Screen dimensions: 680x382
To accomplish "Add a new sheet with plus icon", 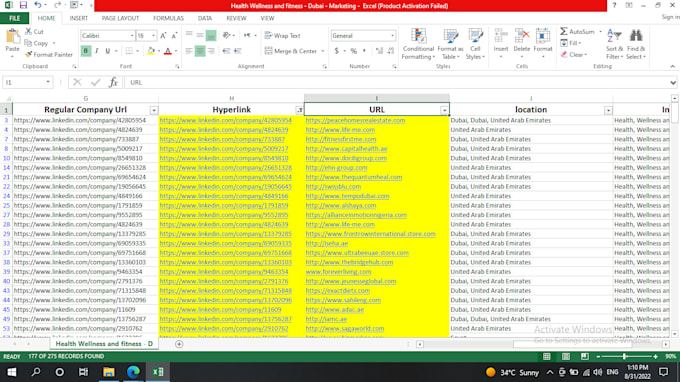I will coord(179,344).
